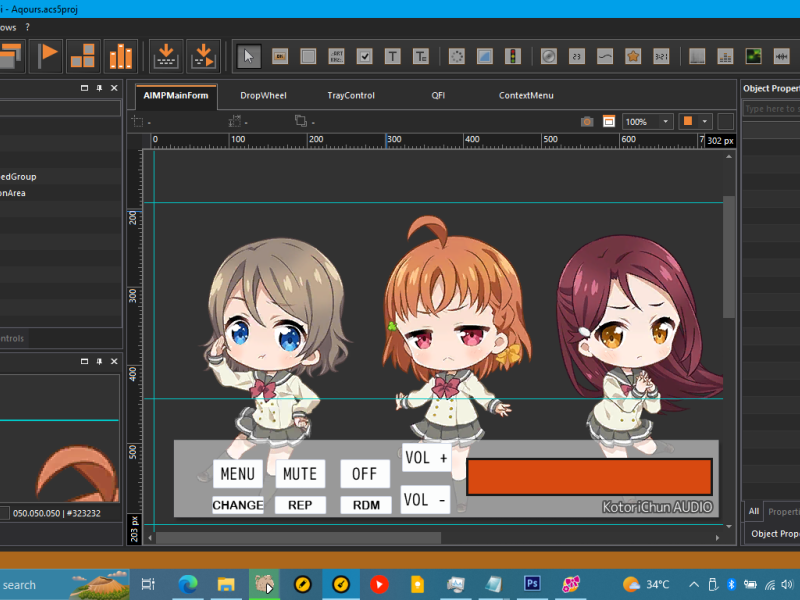
Task: Select the equalizer bars element tool
Action: [725, 56]
